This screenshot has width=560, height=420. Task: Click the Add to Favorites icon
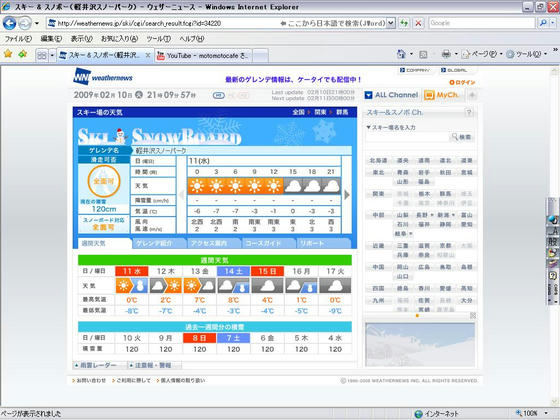23,54
